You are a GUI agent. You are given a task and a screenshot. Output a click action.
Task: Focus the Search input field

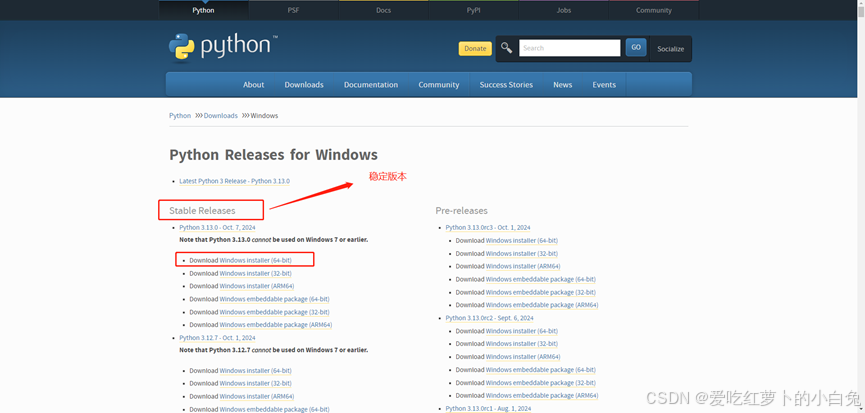(x=569, y=48)
